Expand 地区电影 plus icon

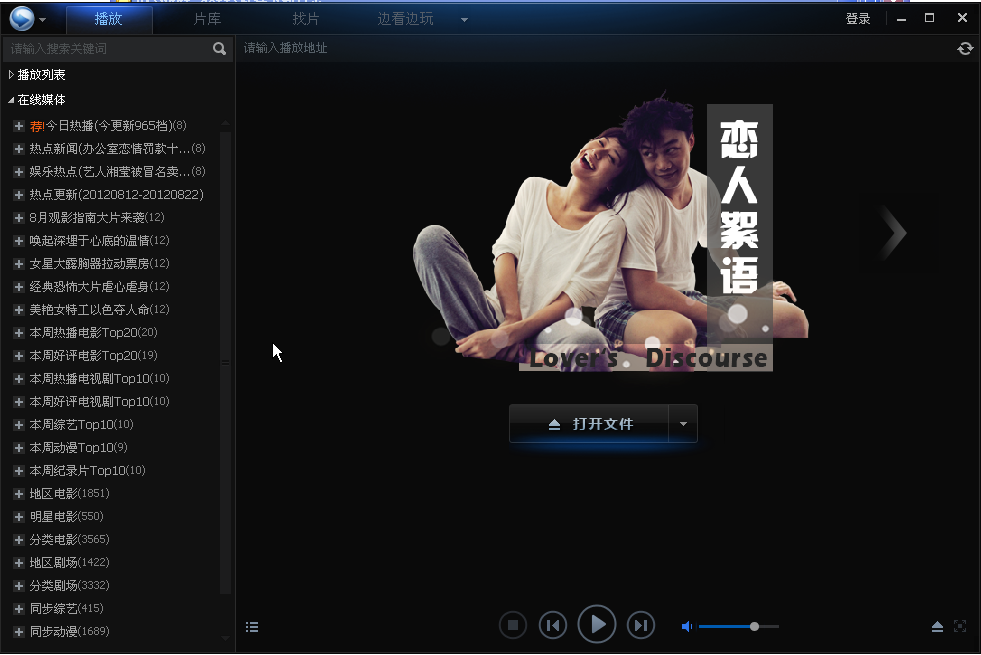tap(19, 494)
